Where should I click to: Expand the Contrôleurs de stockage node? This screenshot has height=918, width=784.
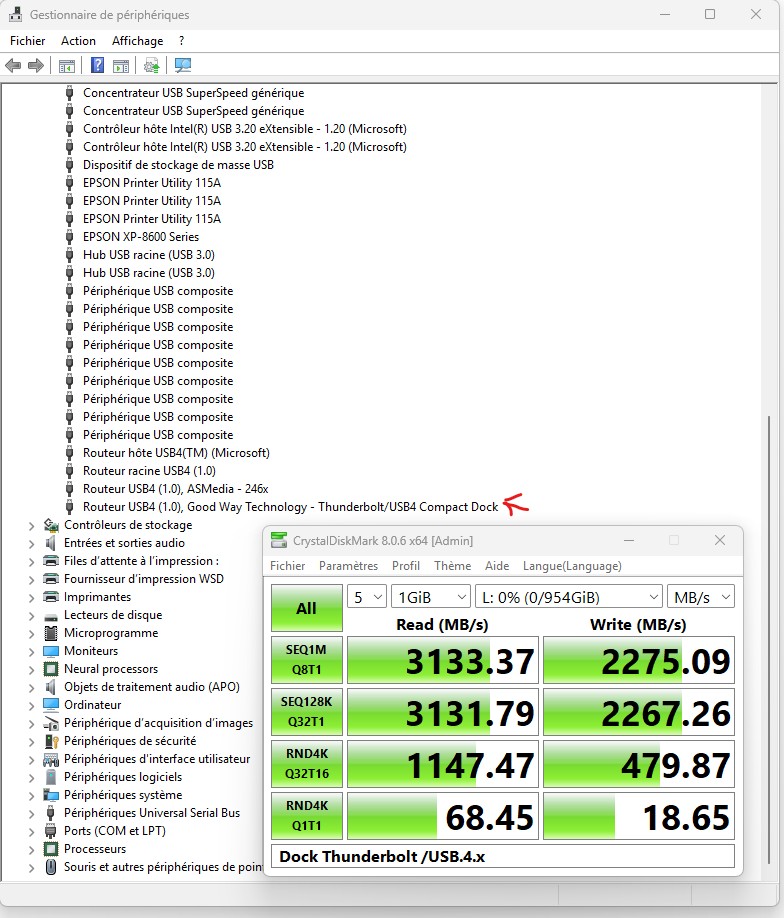click(x=33, y=525)
